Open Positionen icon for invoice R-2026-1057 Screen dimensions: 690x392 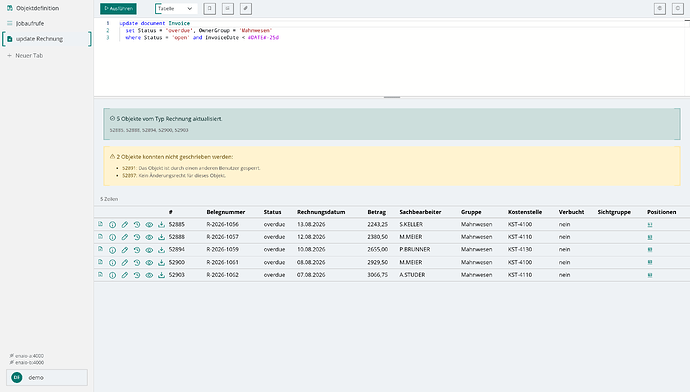(x=650, y=237)
